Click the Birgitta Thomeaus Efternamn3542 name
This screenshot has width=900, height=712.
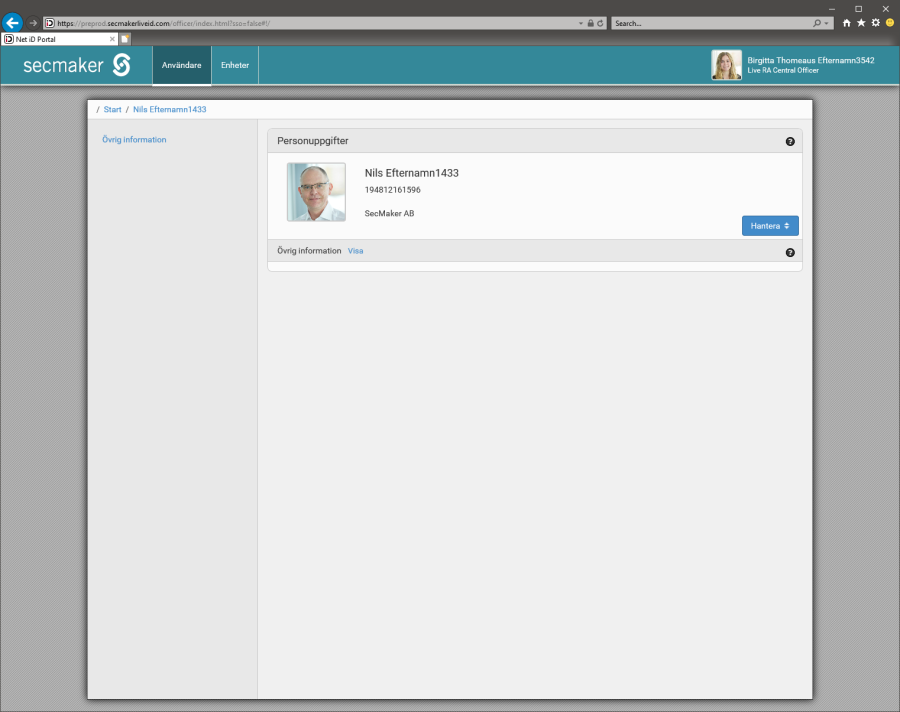[x=810, y=60]
